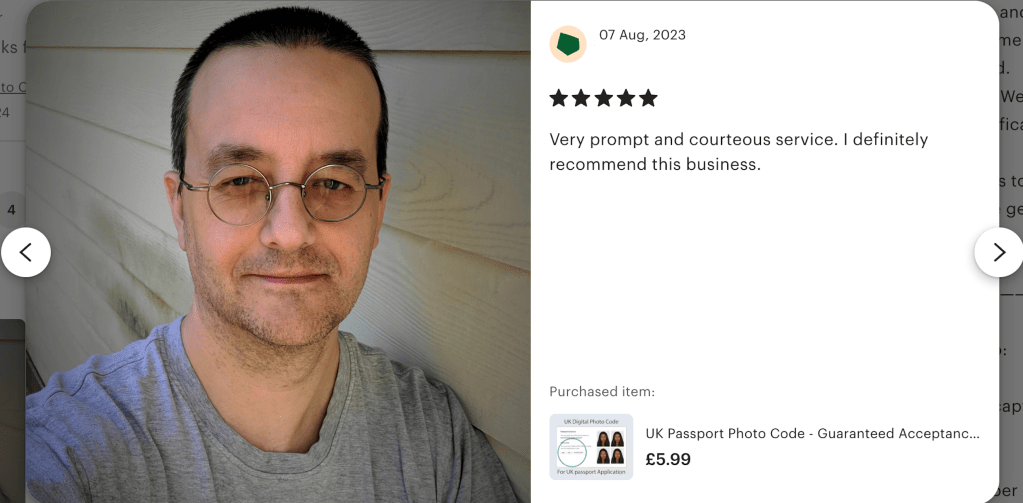Click the first star in the rating
Screen dimensions: 1023x503
pos(558,99)
